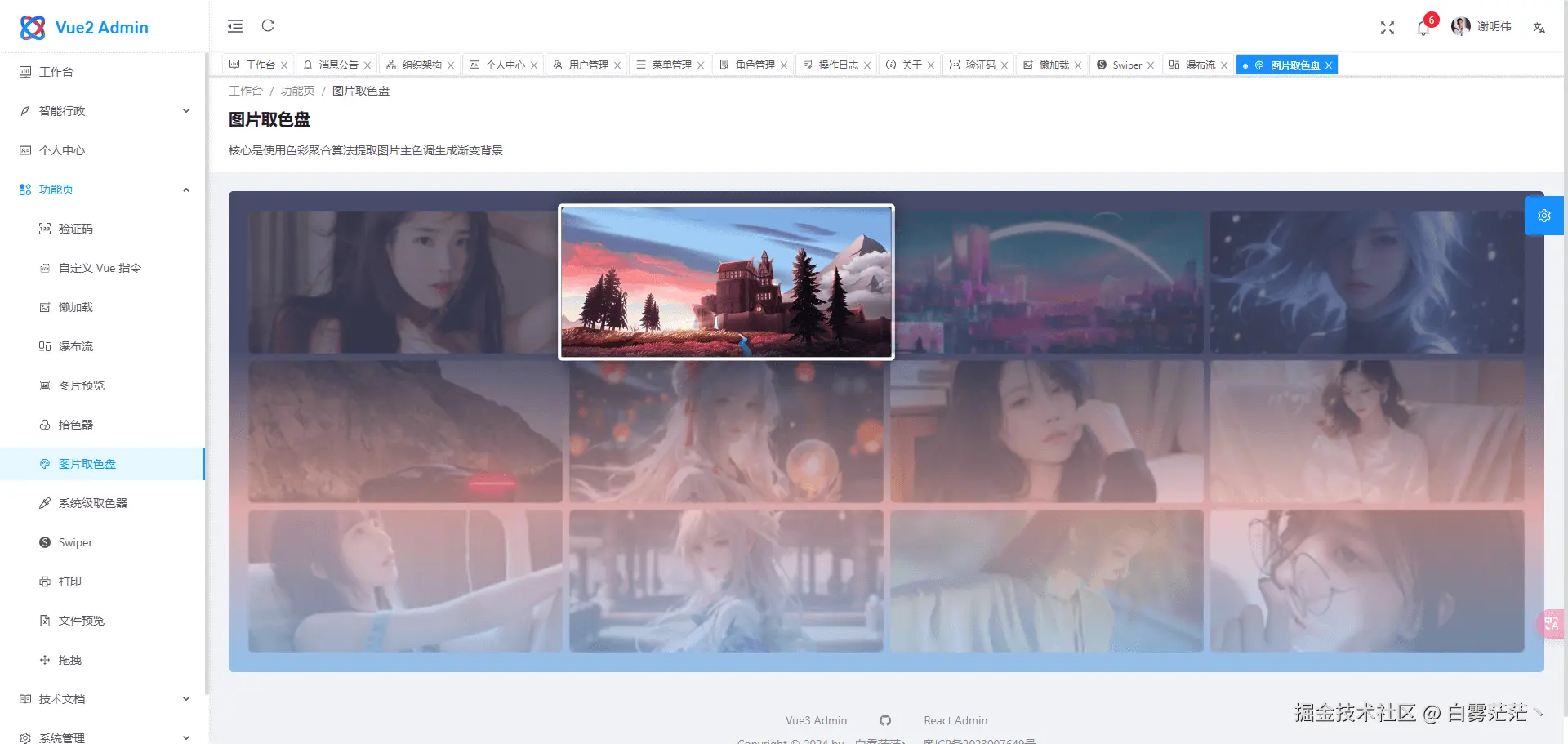Viewport: 1568px width, 744px height.
Task: Open 验证码 in the sidebar
Action: click(102, 229)
